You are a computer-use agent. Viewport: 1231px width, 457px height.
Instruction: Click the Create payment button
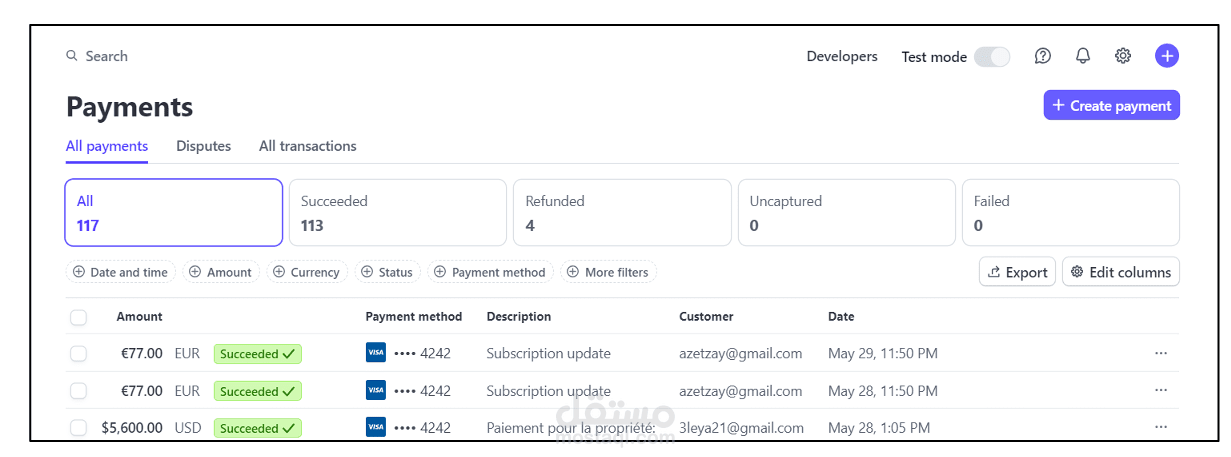tap(1111, 105)
